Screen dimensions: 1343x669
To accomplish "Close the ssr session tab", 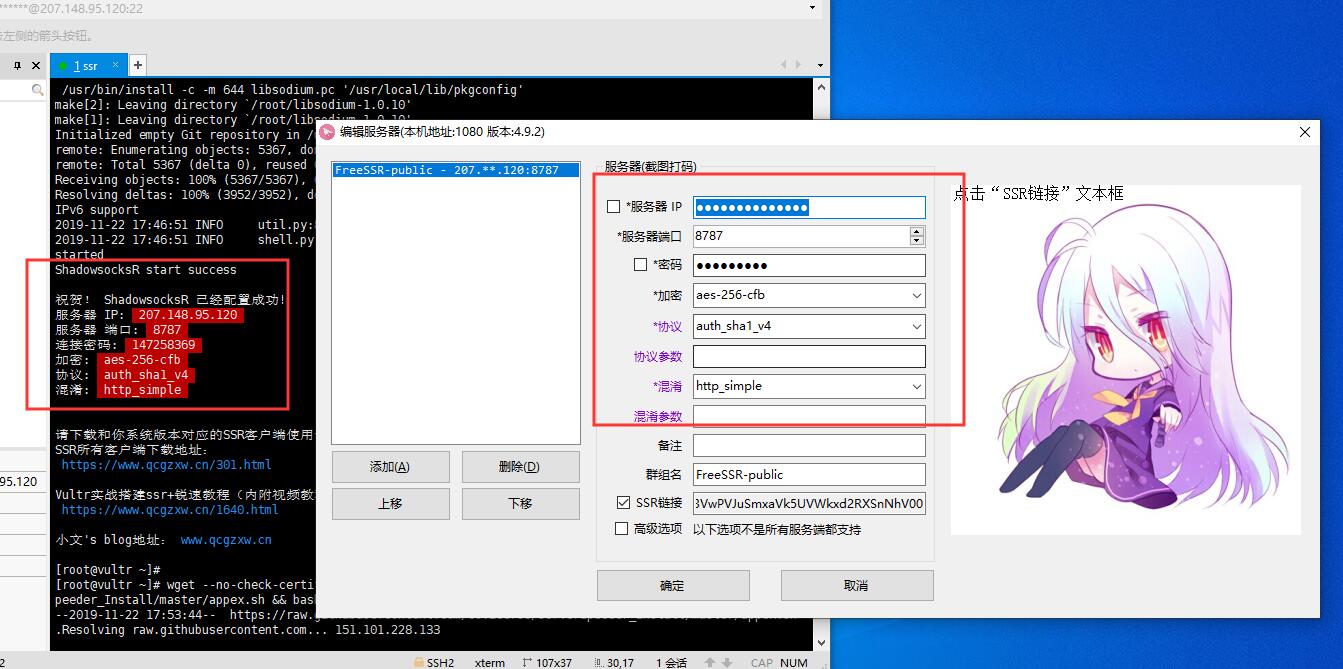I will tap(116, 65).
